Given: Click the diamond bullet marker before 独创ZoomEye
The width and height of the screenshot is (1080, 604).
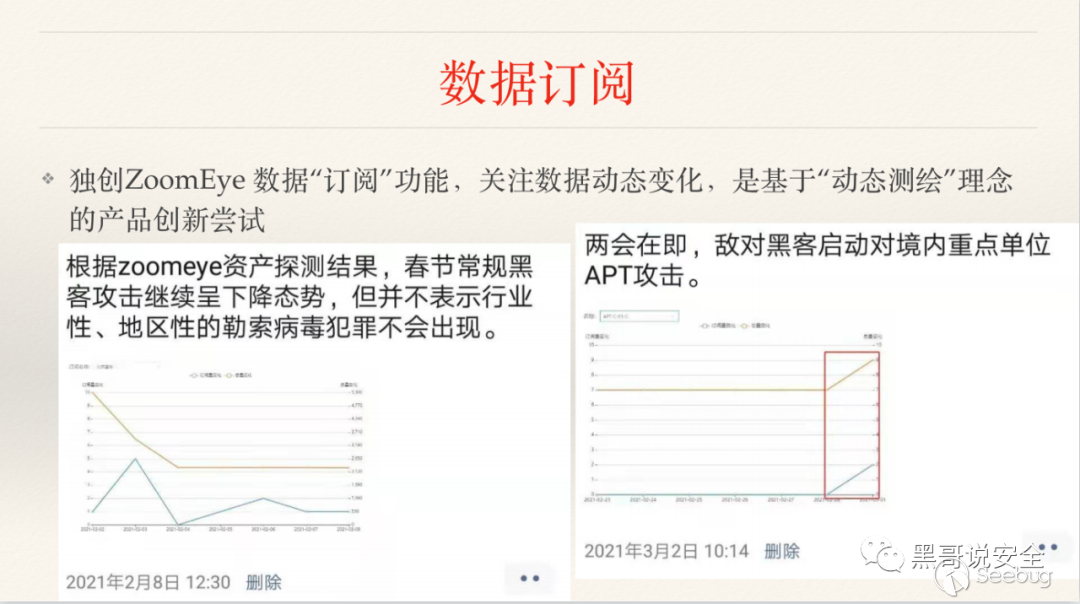Looking at the screenshot, I should pyautogui.click(x=48, y=179).
